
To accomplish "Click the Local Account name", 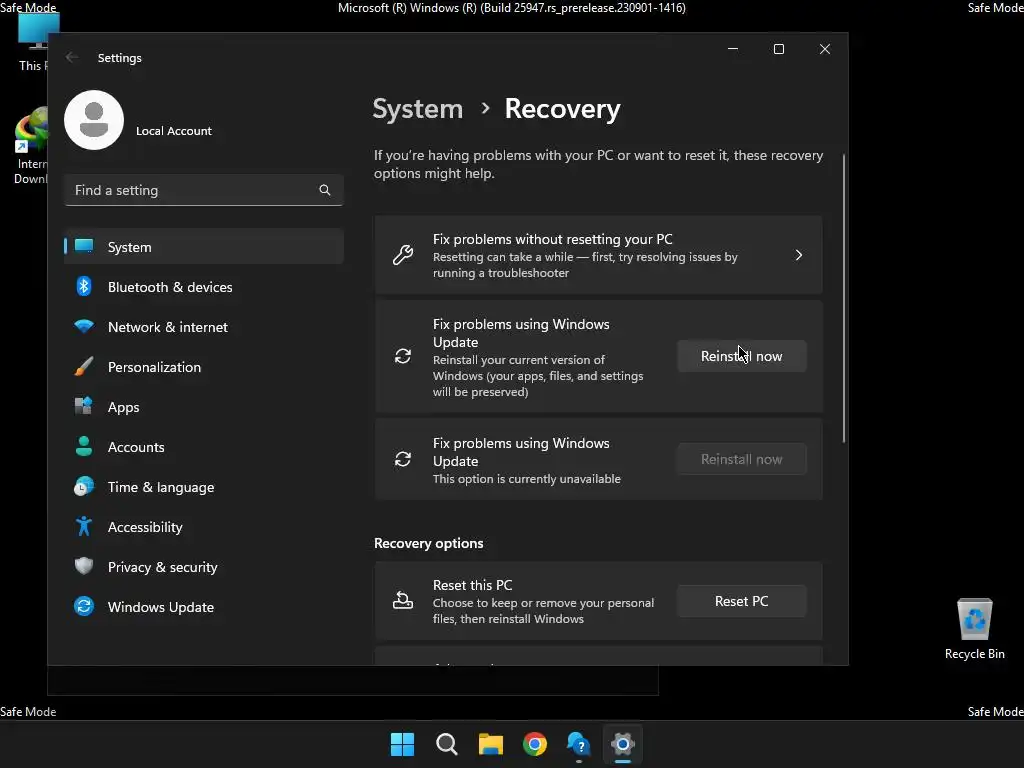I will pos(174,131).
